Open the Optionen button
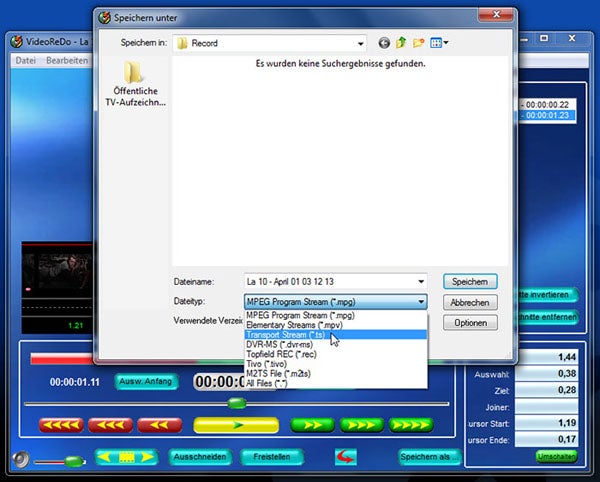The image size is (600, 482). (x=470, y=323)
